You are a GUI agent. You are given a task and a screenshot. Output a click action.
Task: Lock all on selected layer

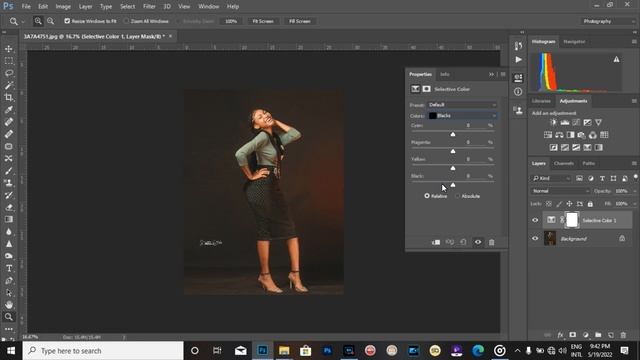tap(590, 204)
